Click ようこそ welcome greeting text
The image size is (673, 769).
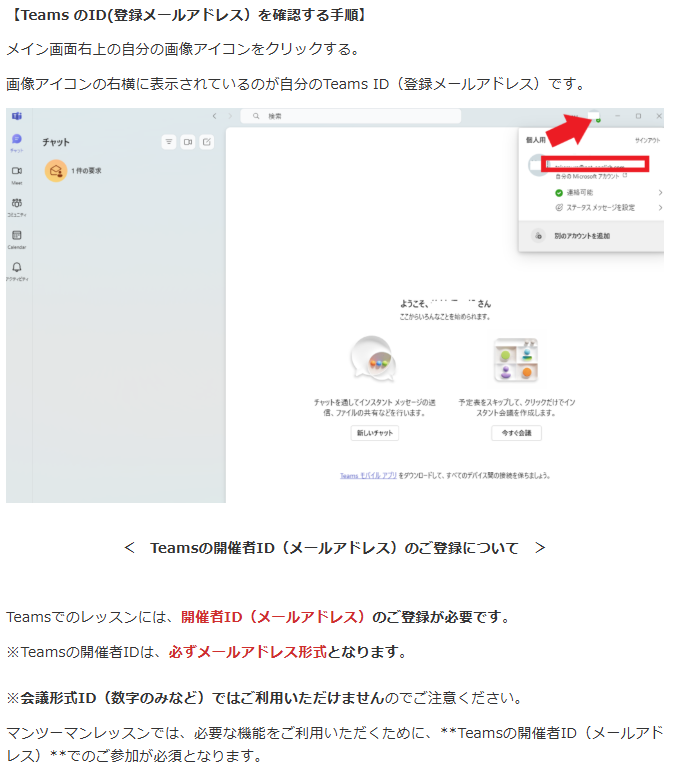click(x=445, y=304)
